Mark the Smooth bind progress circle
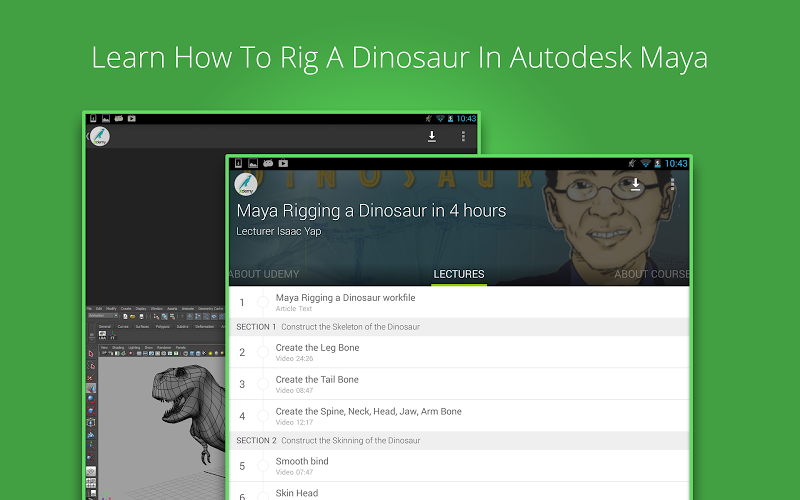Image resolution: width=800 pixels, height=500 pixels. click(x=263, y=466)
